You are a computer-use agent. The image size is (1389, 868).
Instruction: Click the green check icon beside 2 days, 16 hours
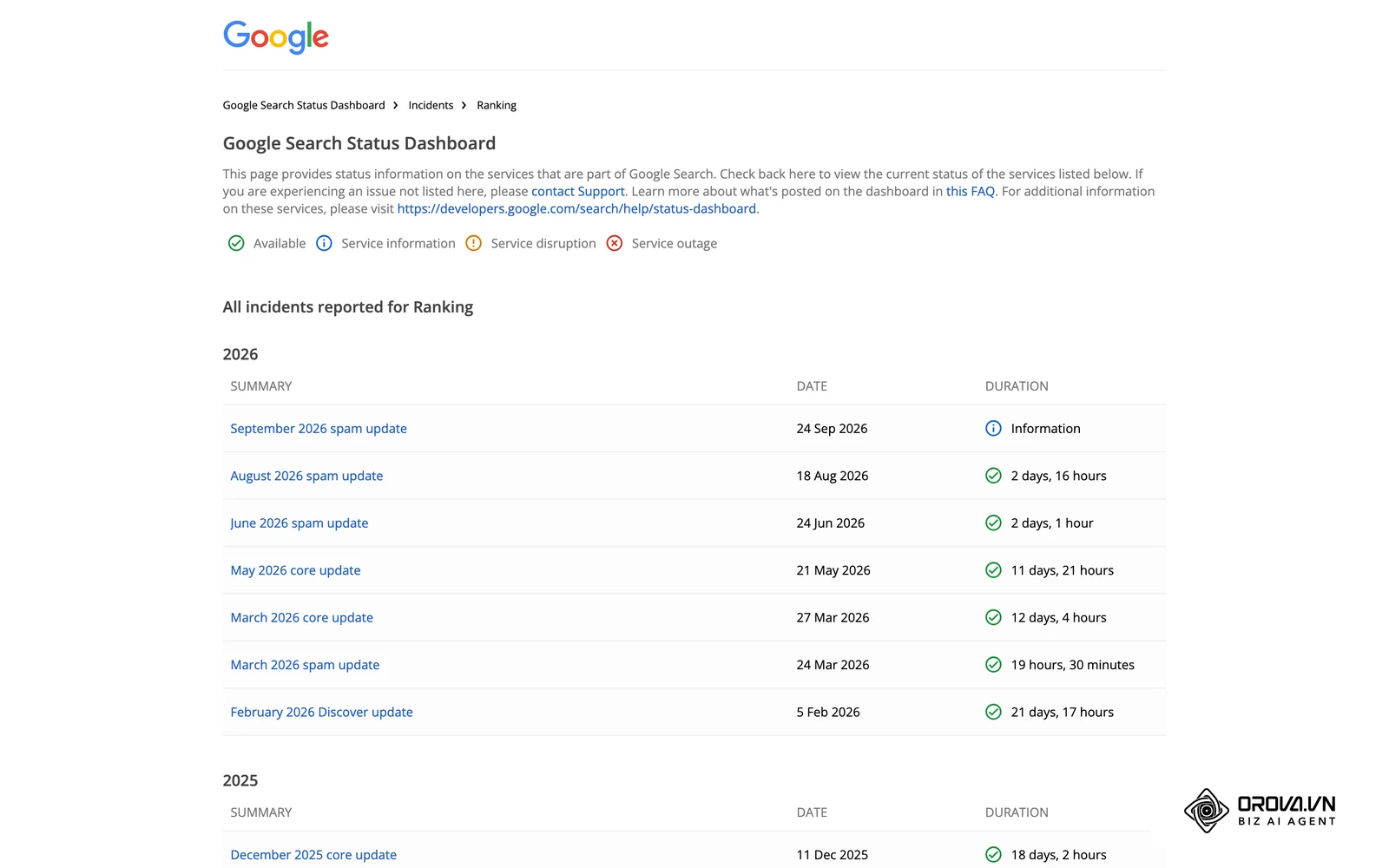coord(994,476)
